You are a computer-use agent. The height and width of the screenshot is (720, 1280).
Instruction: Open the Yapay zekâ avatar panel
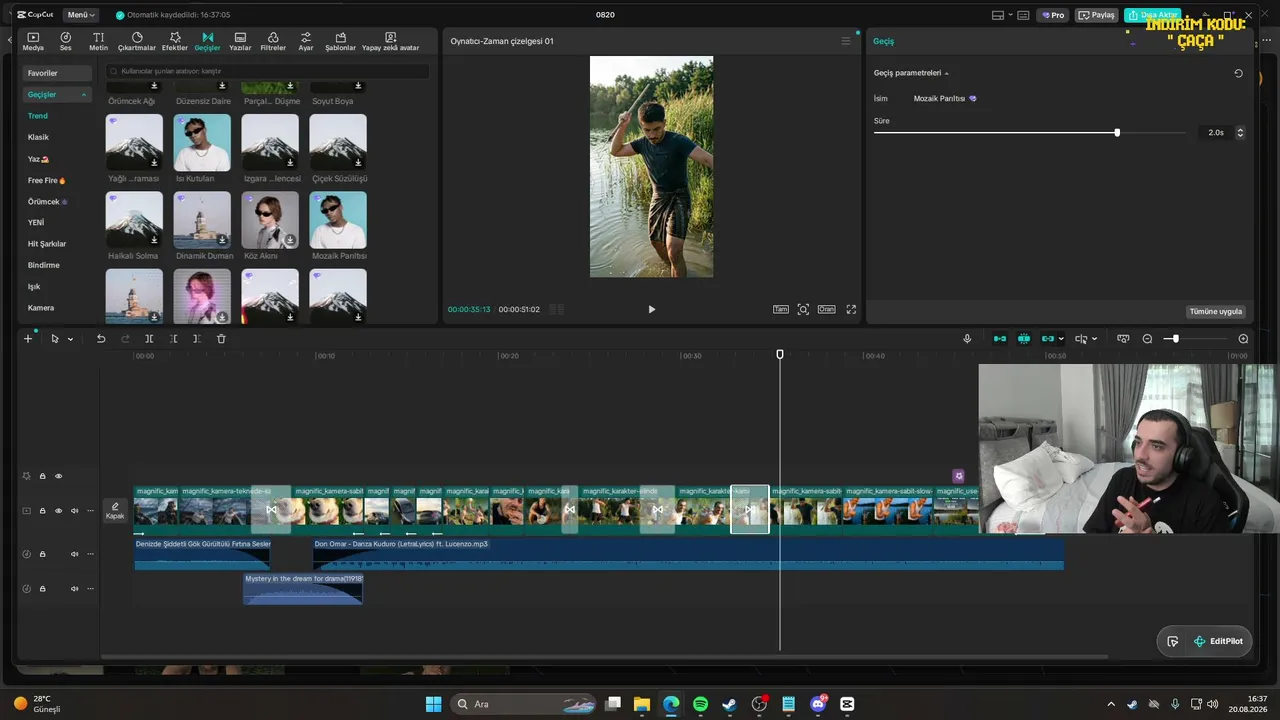pos(390,41)
